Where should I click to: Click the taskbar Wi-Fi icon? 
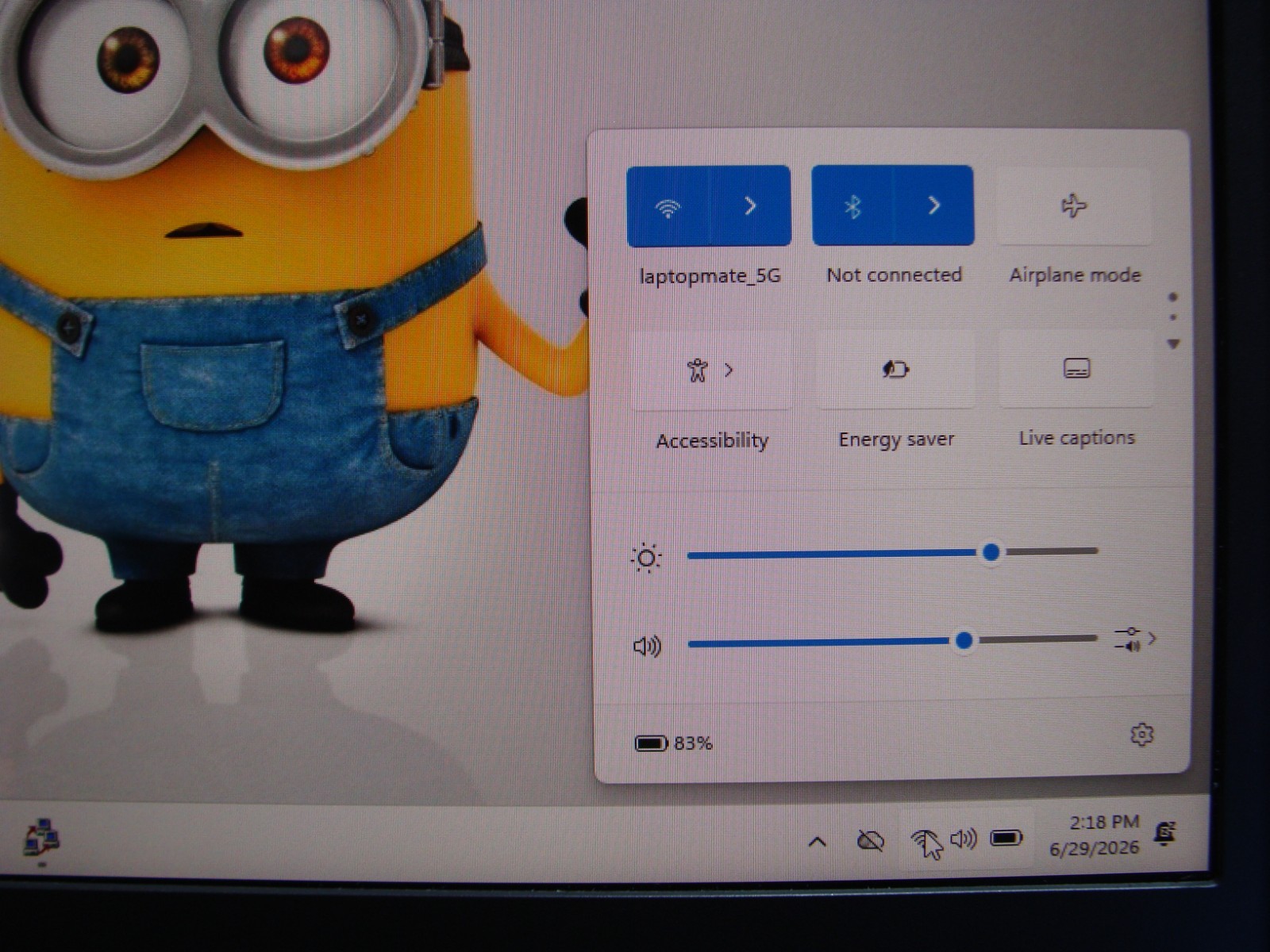922,840
